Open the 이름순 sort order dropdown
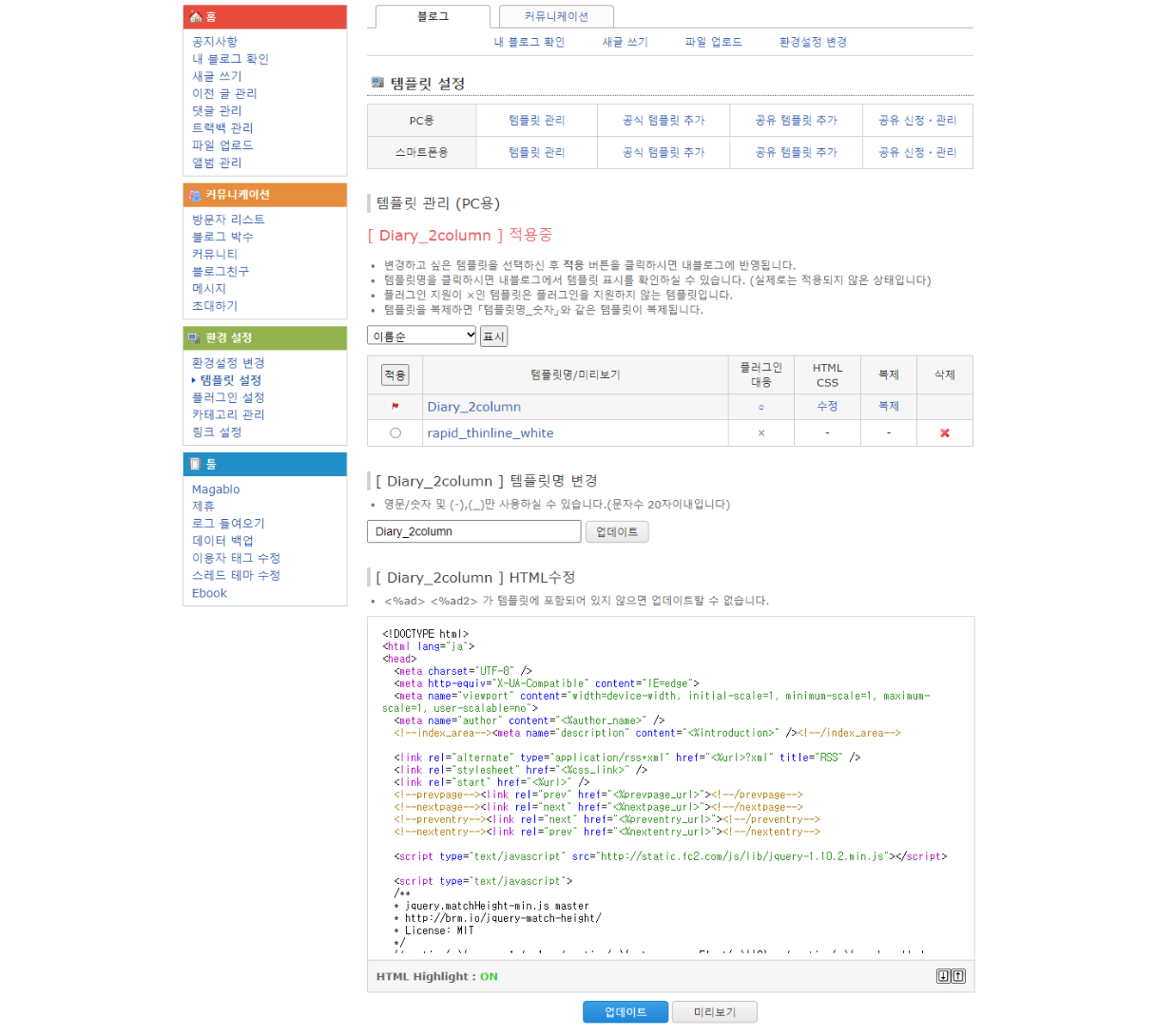Viewport: 1155px width, 1036px height. tap(421, 336)
